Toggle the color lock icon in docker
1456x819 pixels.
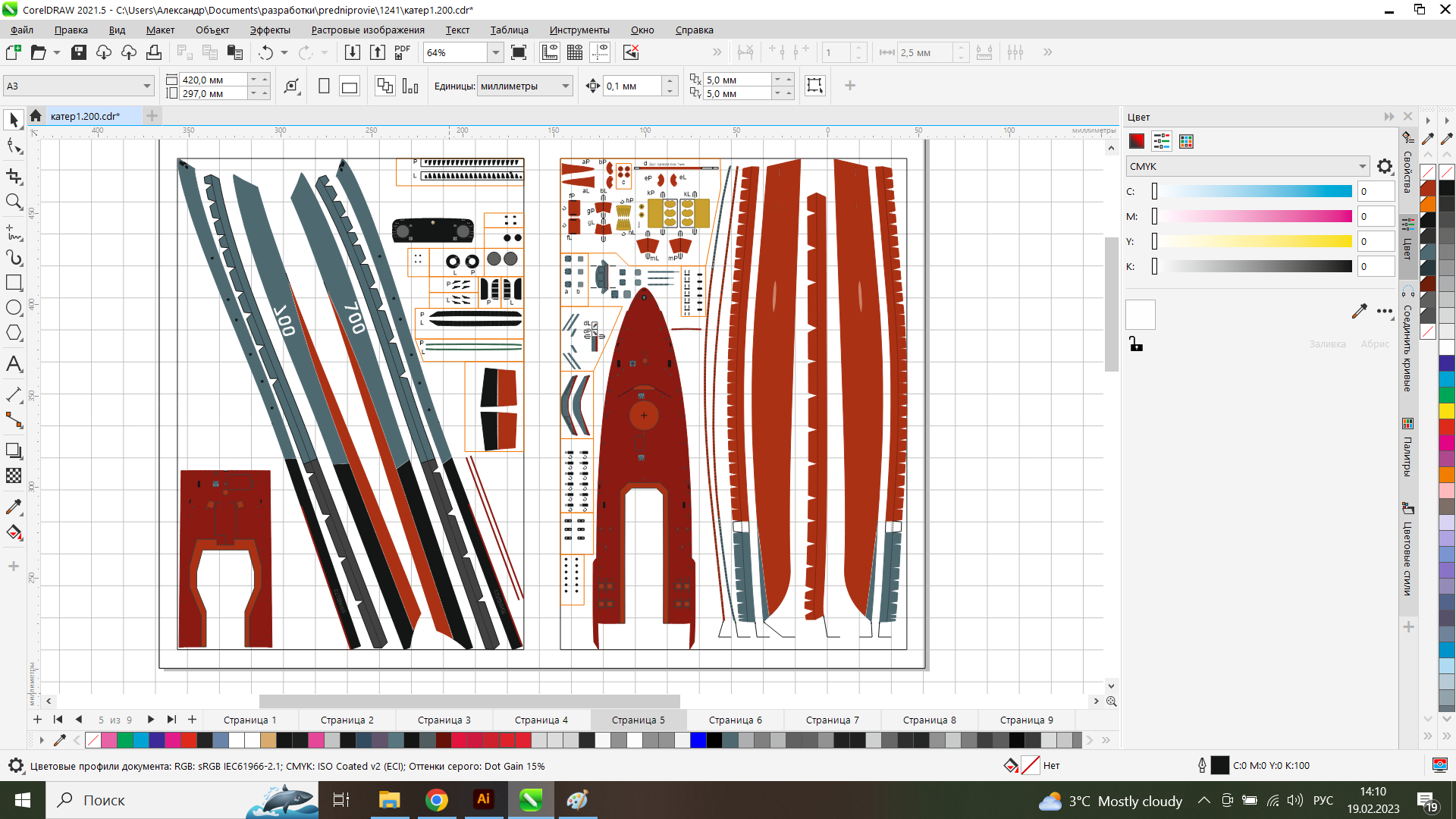[x=1136, y=344]
